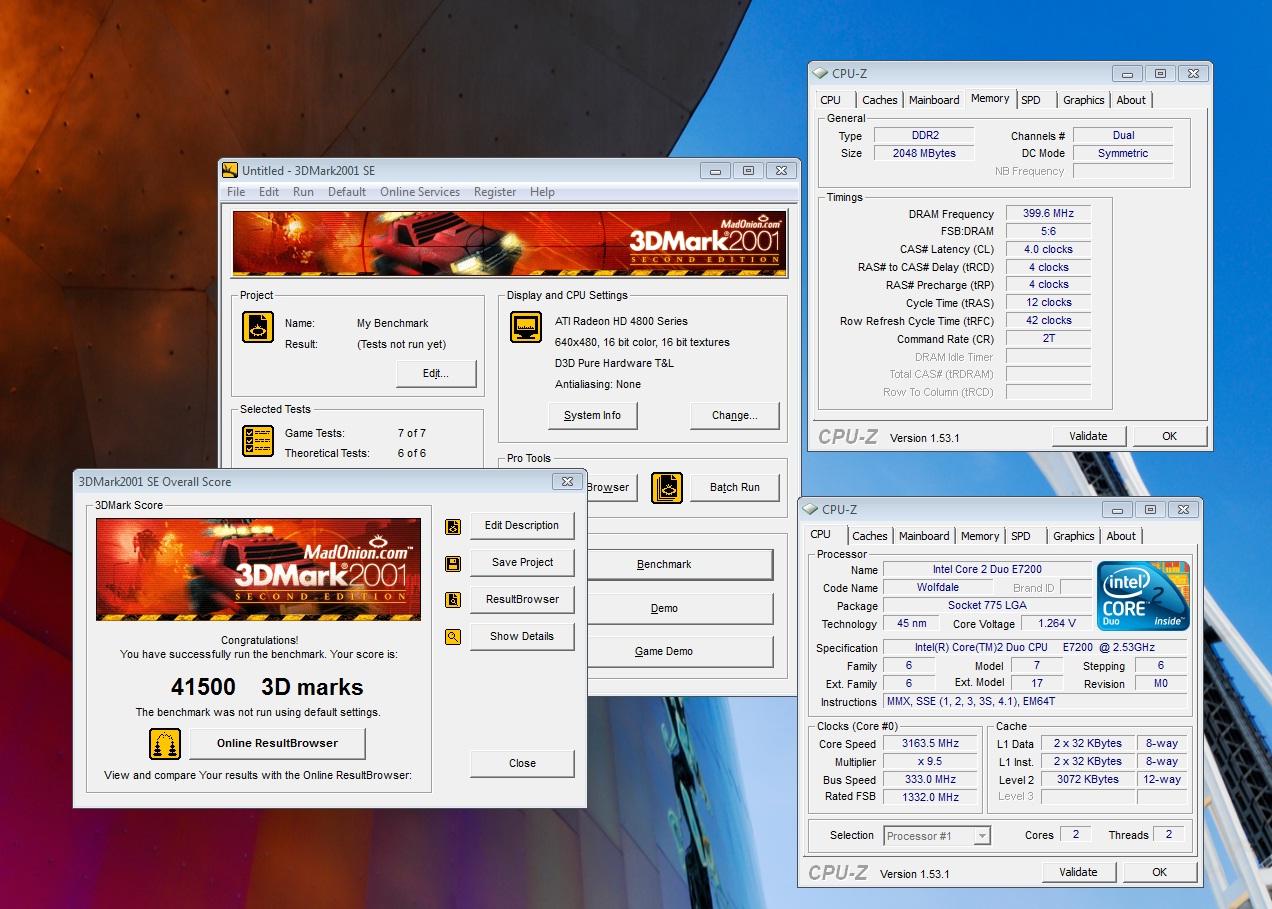Click the System Info button
This screenshot has width=1272, height=909.
click(x=592, y=416)
